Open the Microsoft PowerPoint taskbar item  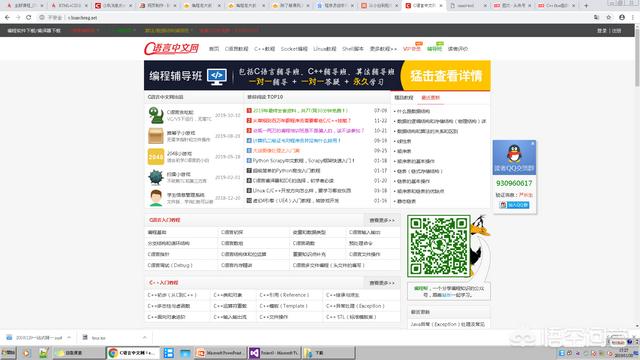point(220,353)
